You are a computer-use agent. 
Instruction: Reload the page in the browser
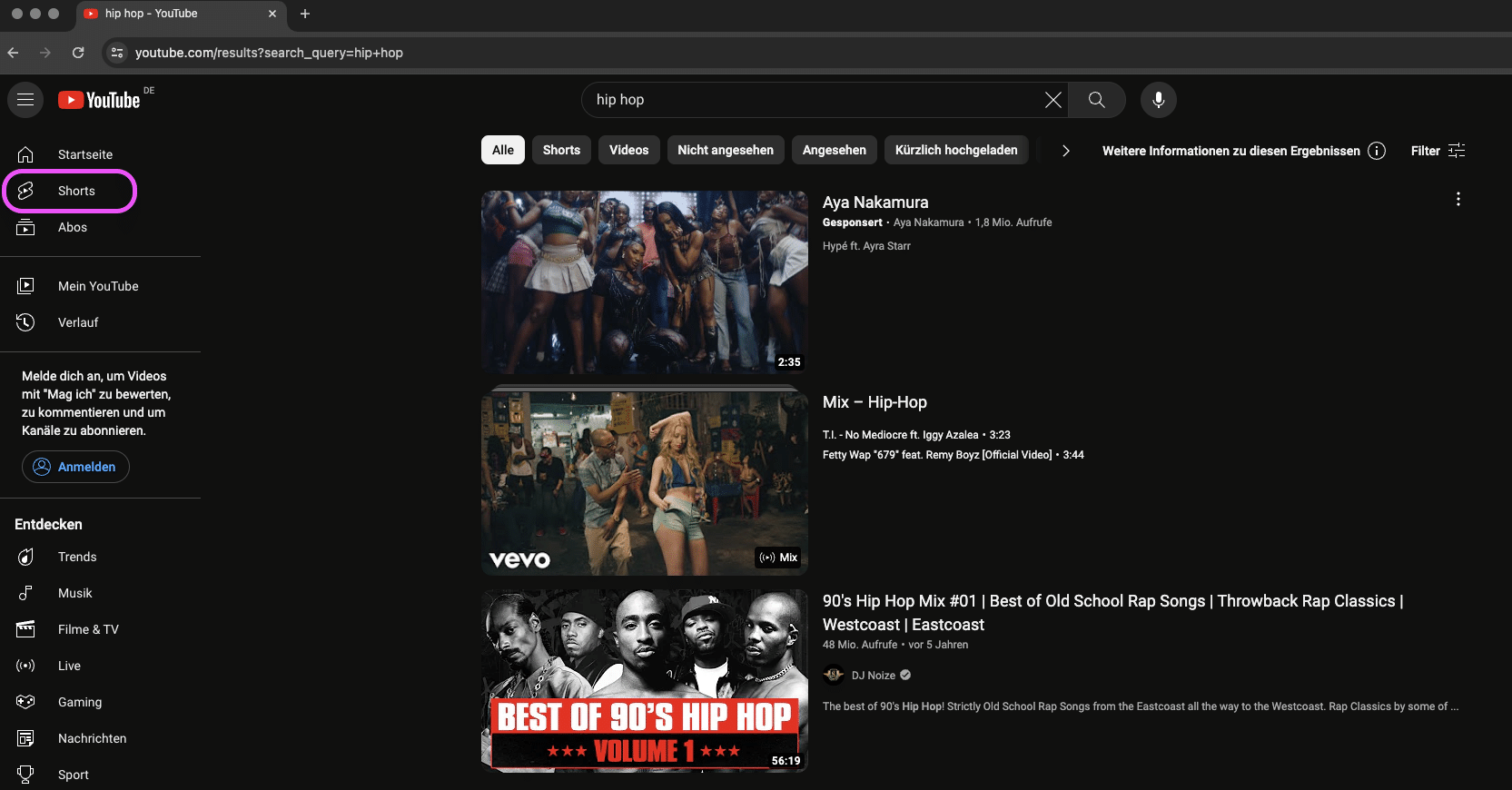tap(78, 53)
